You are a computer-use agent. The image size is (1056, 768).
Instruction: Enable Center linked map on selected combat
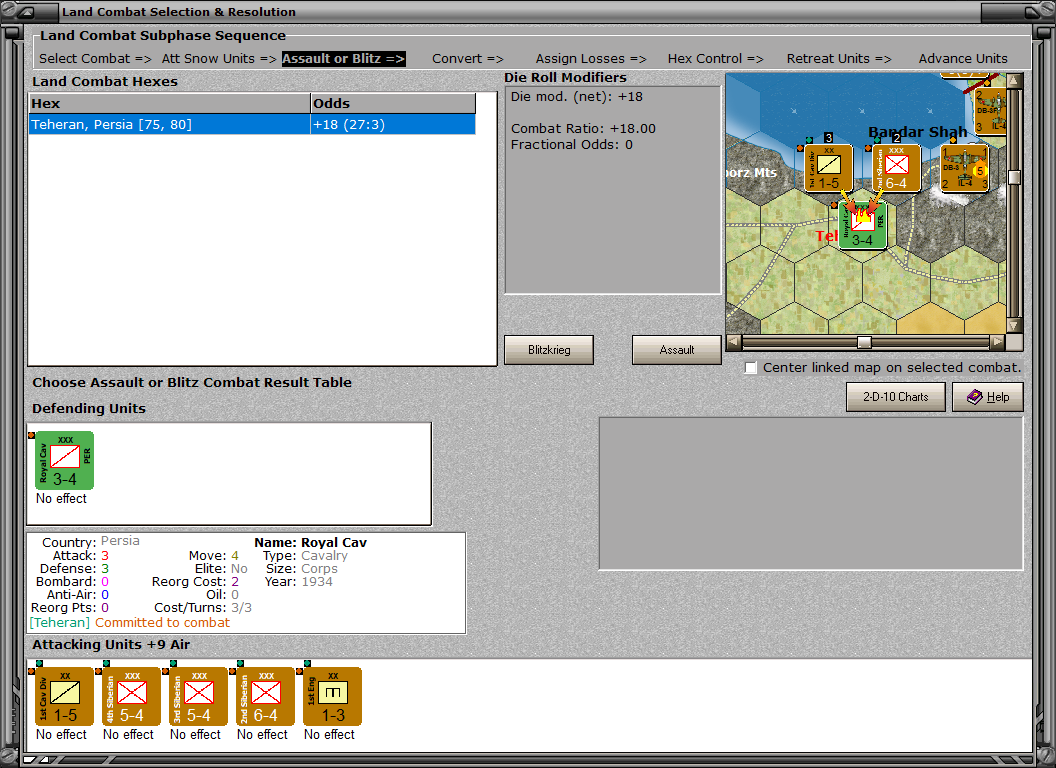point(751,368)
